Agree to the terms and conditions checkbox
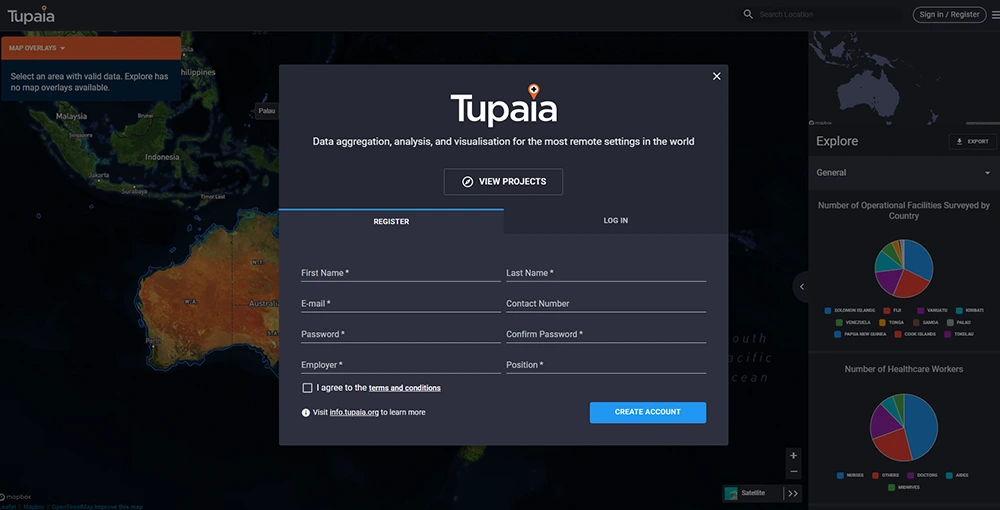1000x510 pixels. [307, 388]
